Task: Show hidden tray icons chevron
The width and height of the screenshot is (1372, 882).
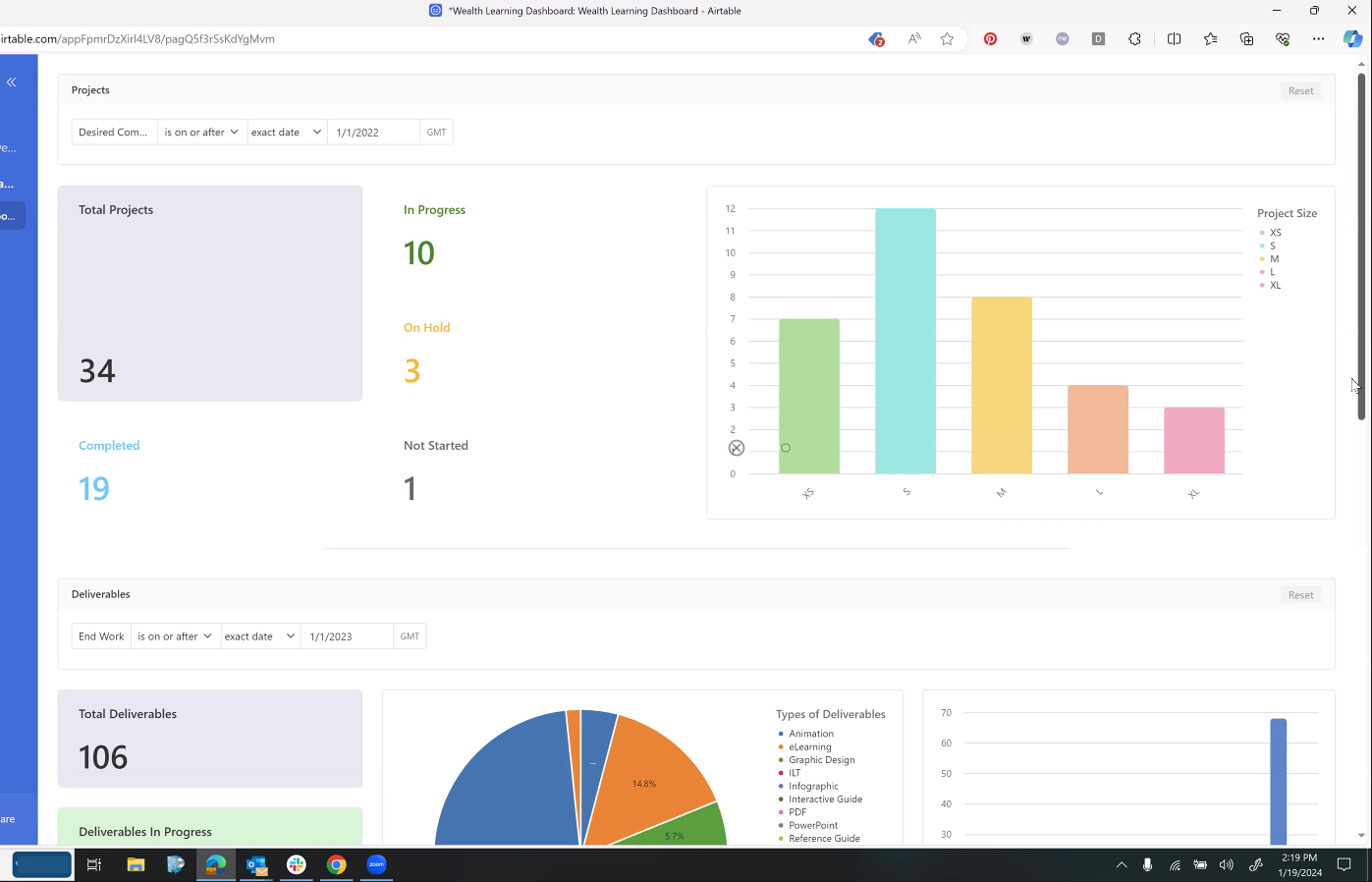Action: pyautogui.click(x=1122, y=865)
